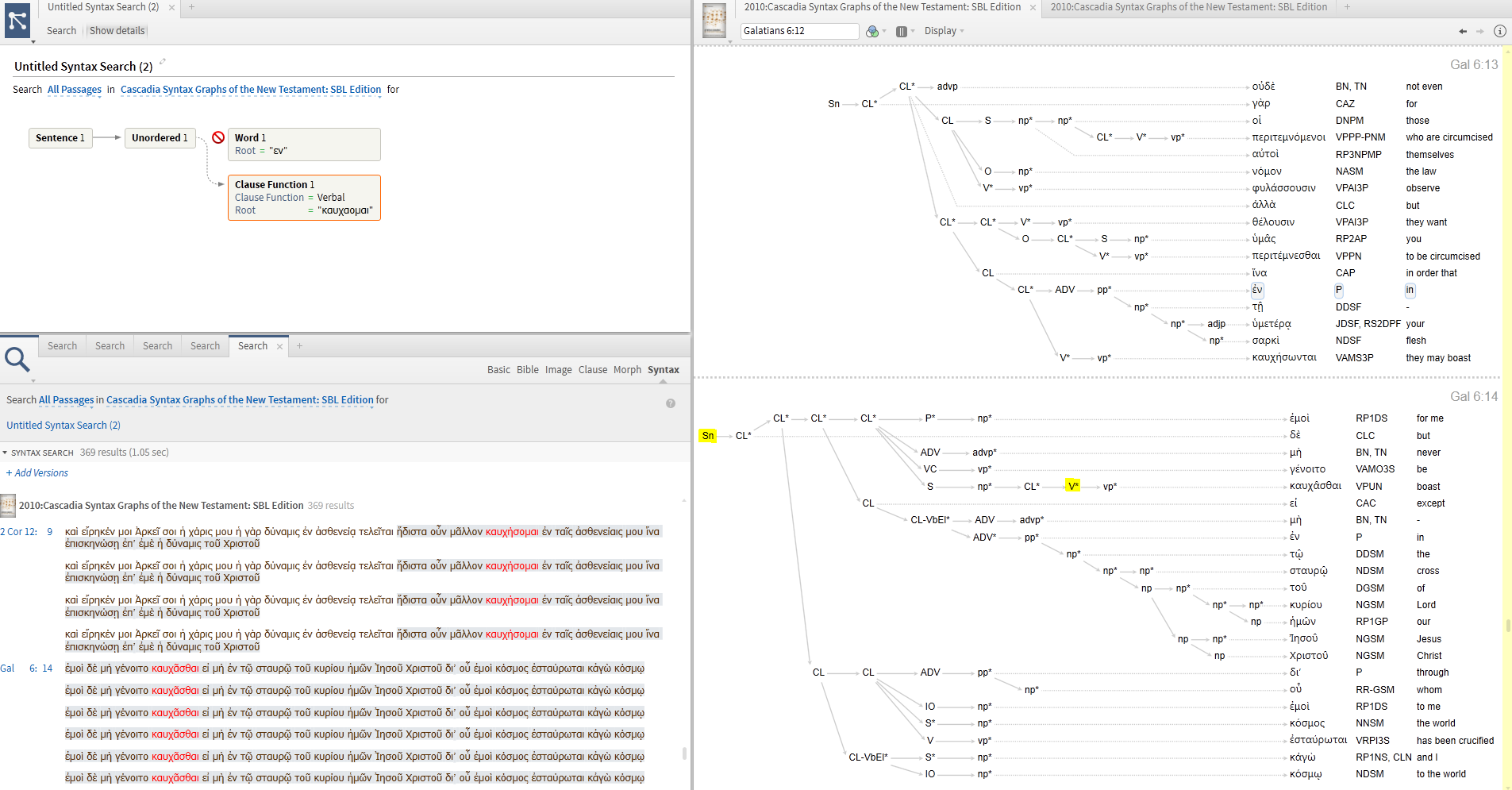Viewport: 1512px width, 790px height.
Task: Open Cascadia resource dropdown in query editor
Action: click(x=251, y=90)
